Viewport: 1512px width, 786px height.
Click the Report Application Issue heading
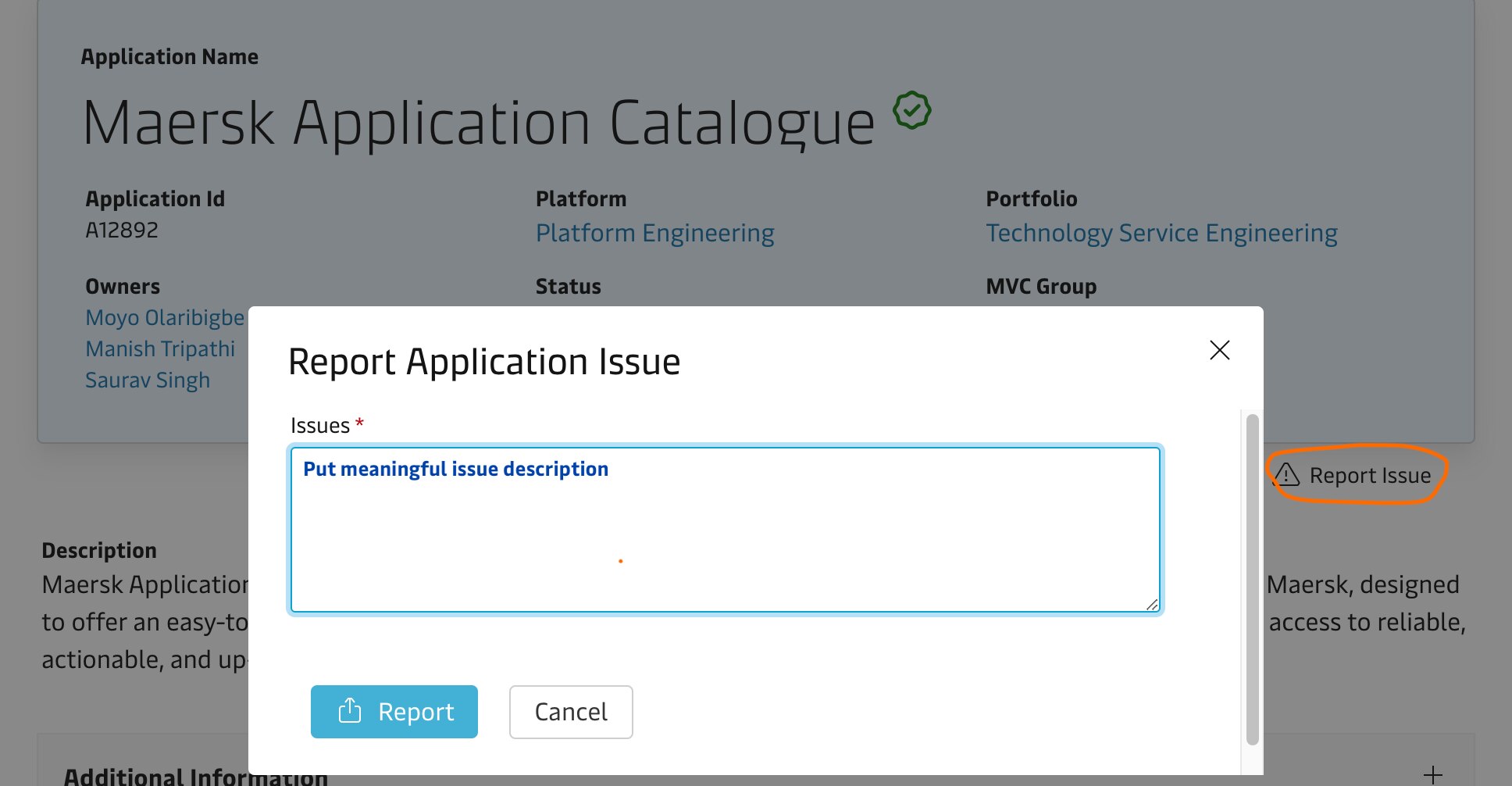coord(484,362)
